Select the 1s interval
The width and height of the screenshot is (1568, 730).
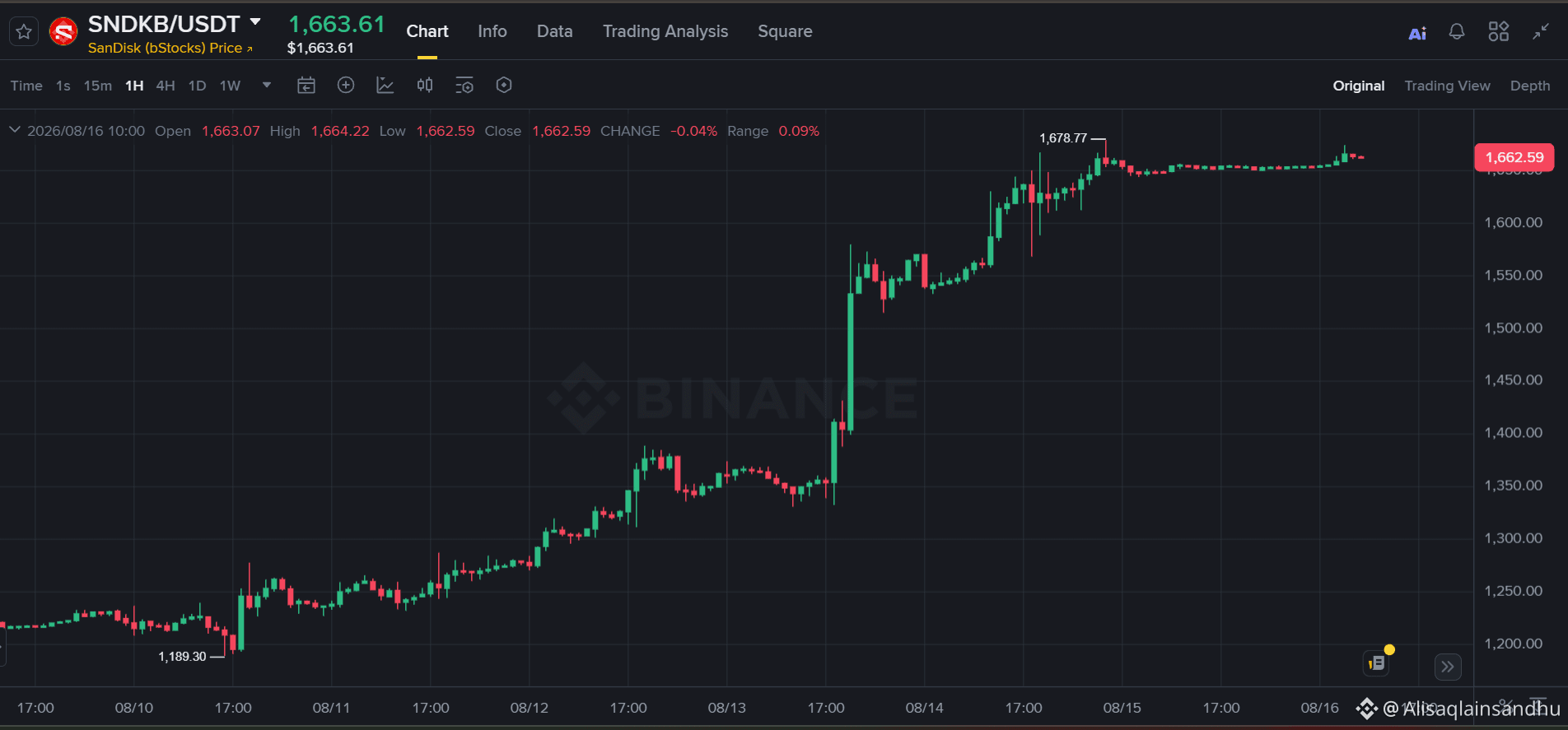pos(63,86)
